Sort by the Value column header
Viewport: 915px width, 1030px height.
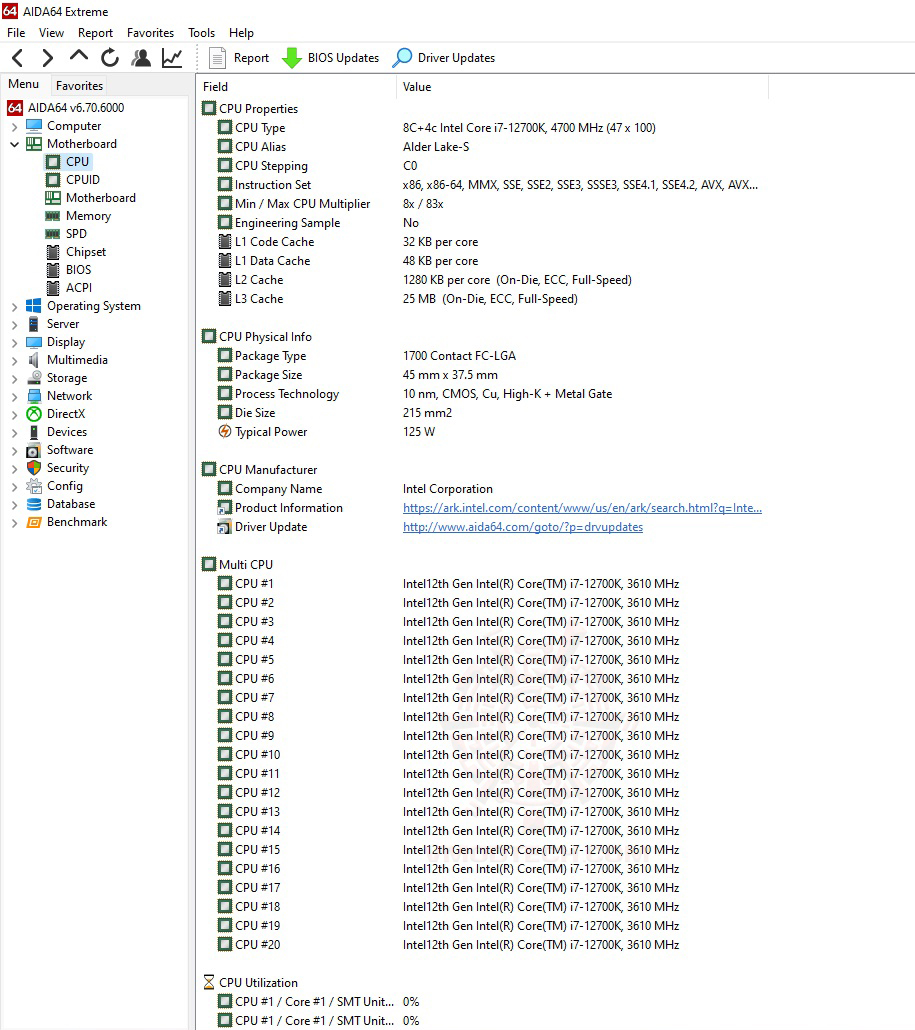pos(582,87)
